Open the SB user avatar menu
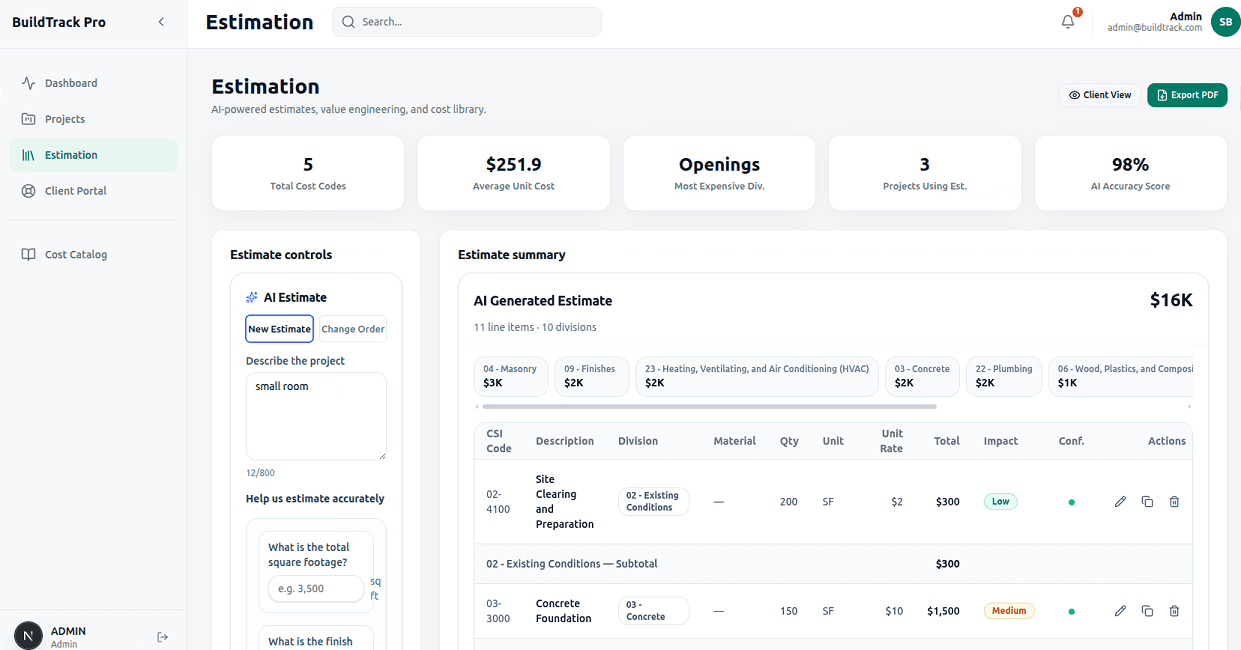 click(x=1225, y=22)
